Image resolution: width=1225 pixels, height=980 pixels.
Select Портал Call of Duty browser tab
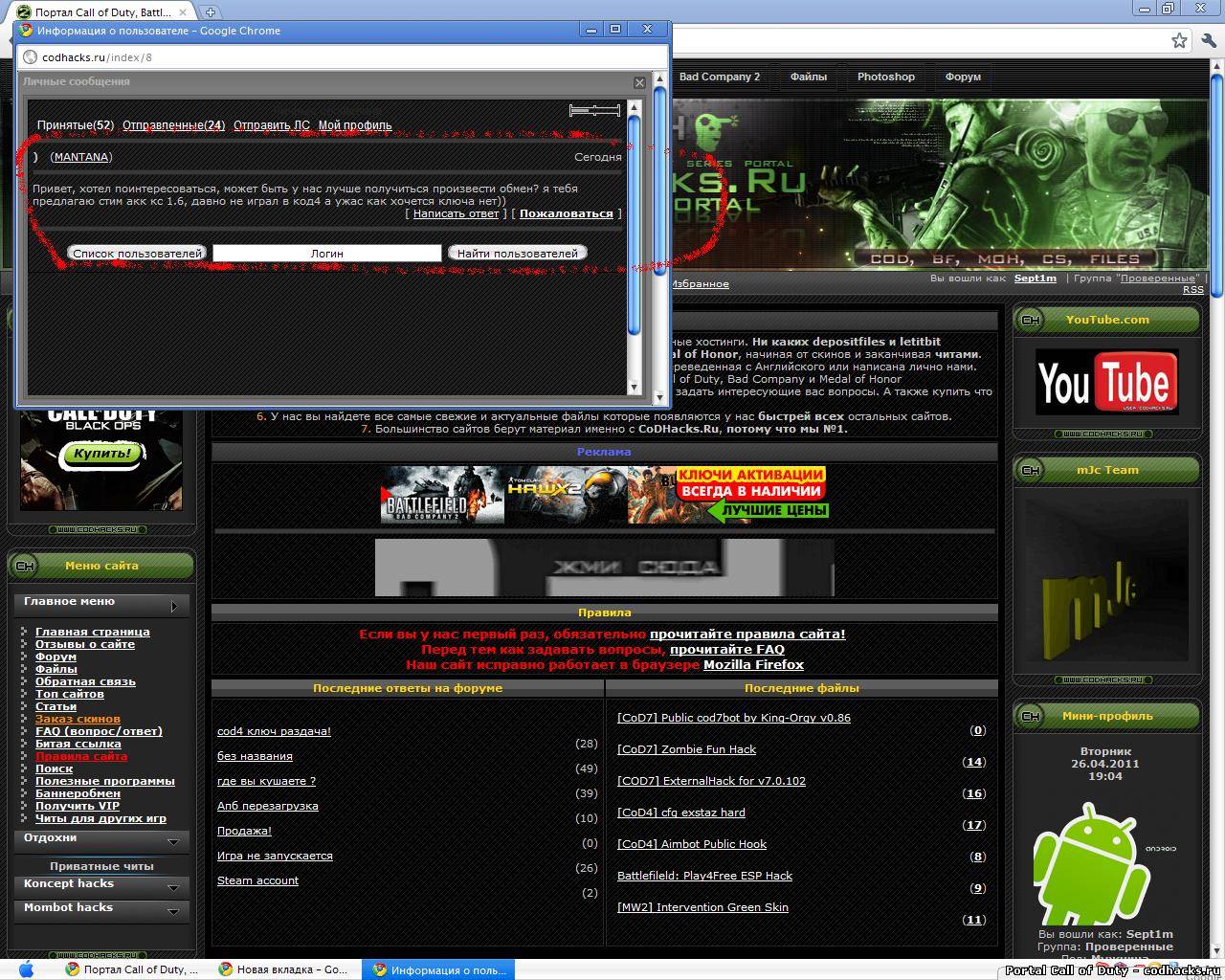coord(102,12)
